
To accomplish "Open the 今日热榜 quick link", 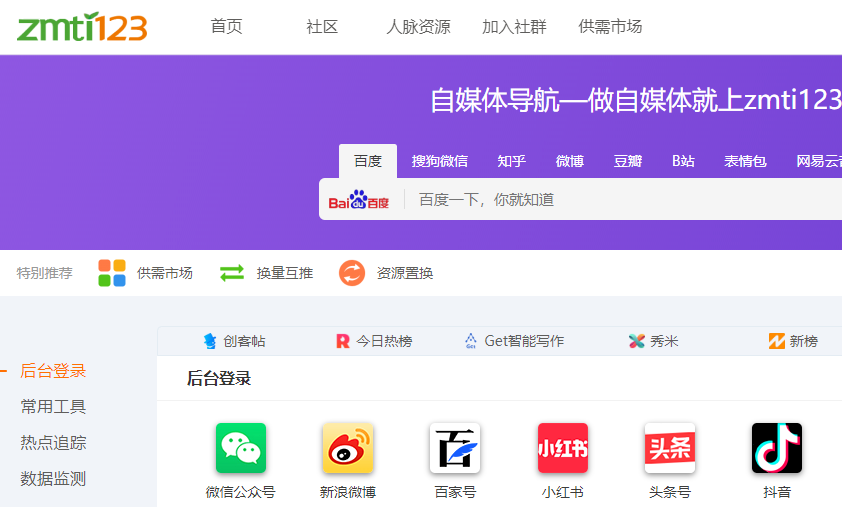I will [x=374, y=341].
